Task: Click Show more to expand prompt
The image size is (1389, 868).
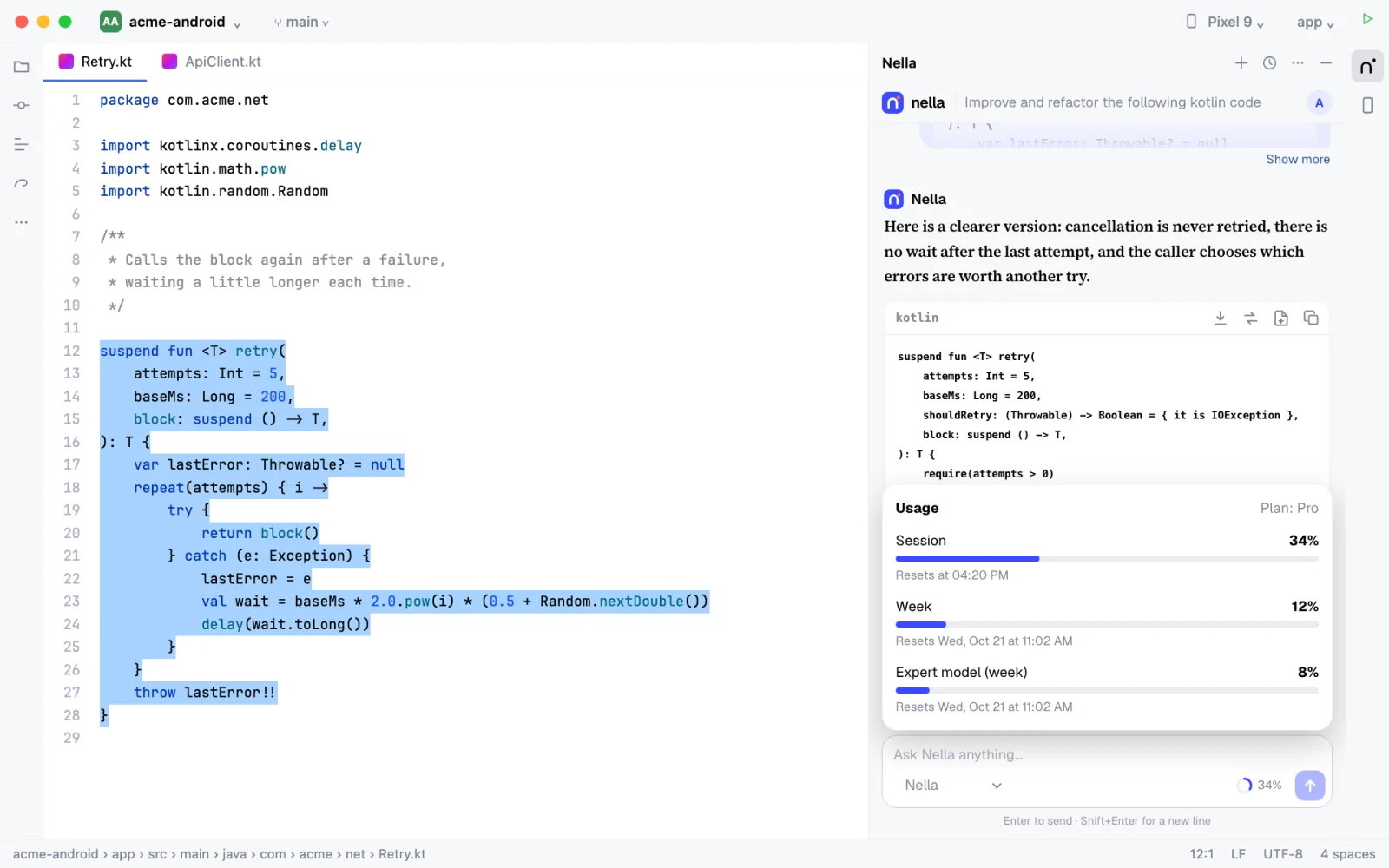Action: 1298,160
